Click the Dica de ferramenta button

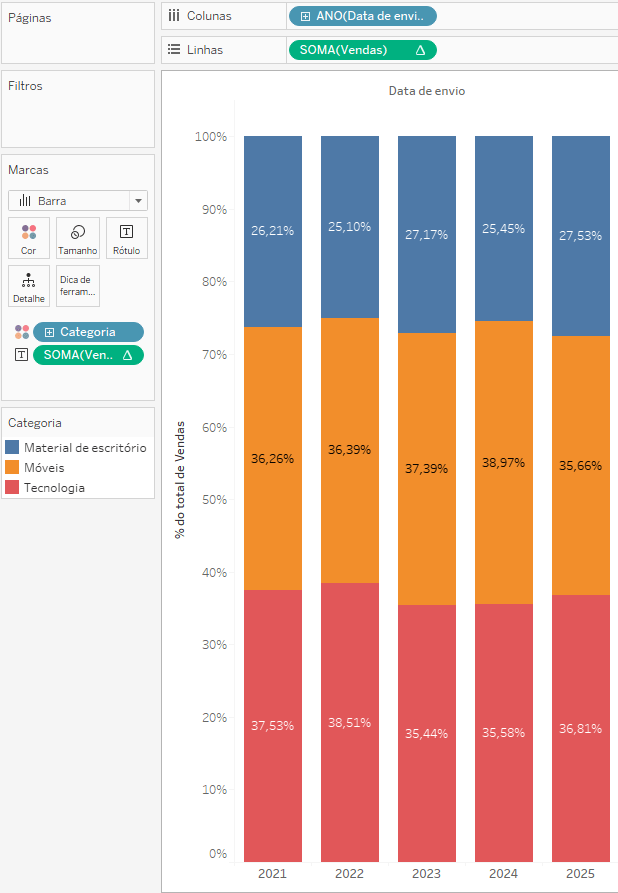[x=78, y=286]
